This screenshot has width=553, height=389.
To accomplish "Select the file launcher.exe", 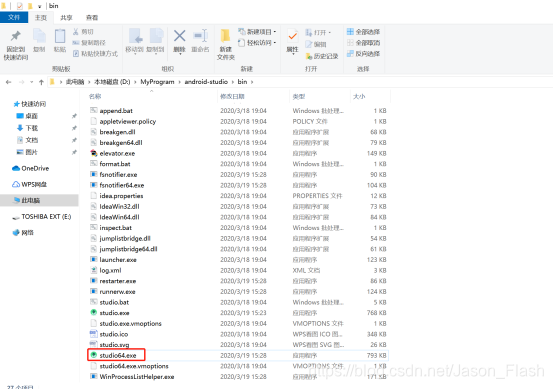I will point(118,260).
